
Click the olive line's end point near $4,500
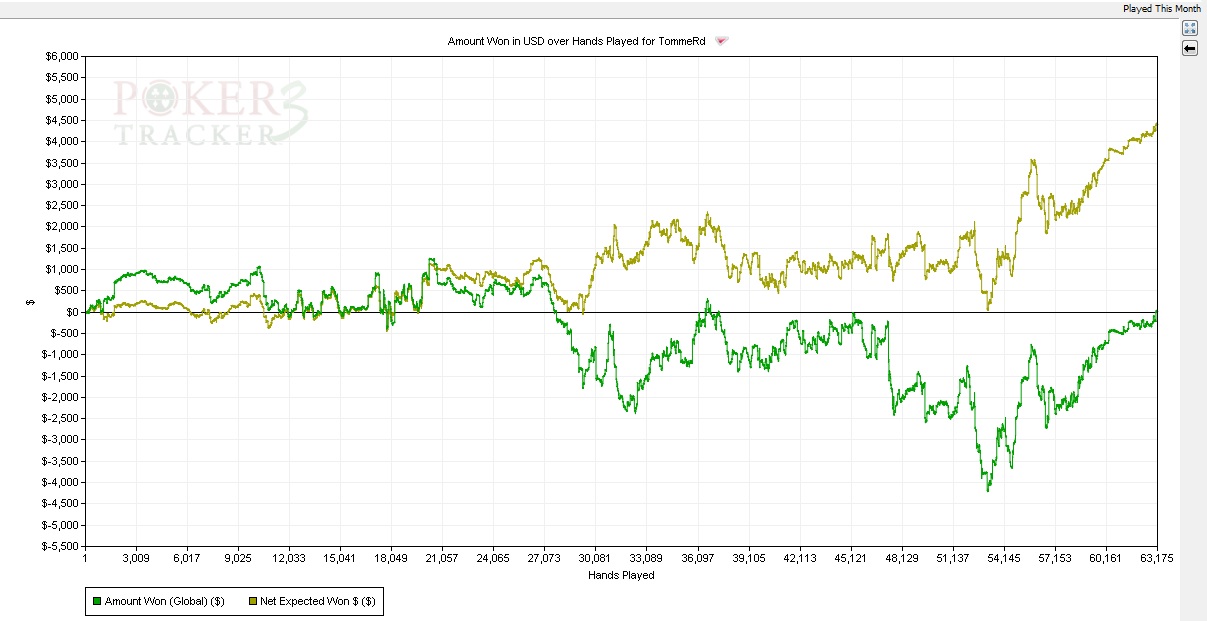coord(1156,125)
